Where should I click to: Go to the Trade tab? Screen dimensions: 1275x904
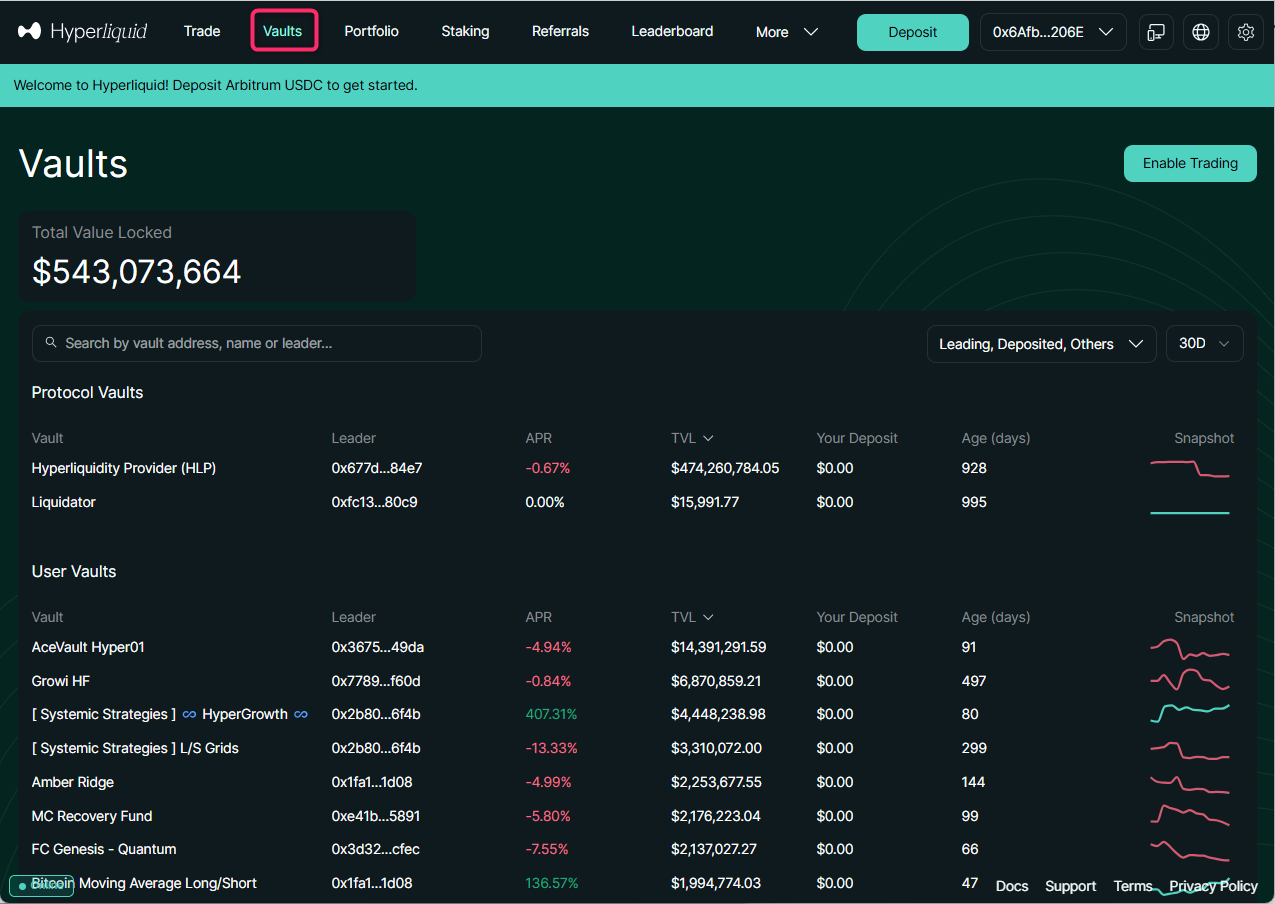coord(202,32)
